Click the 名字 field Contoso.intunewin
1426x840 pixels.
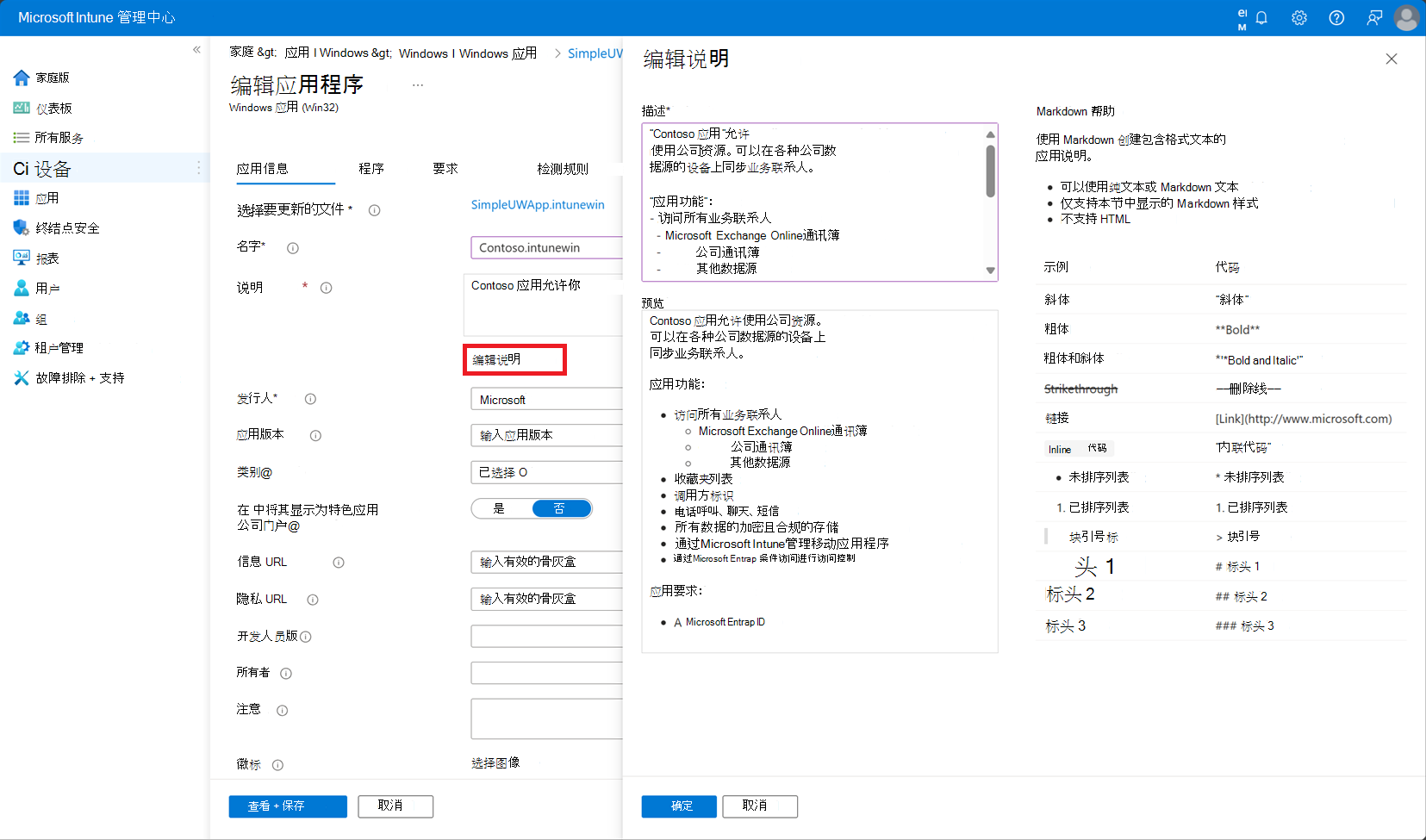pos(546,248)
